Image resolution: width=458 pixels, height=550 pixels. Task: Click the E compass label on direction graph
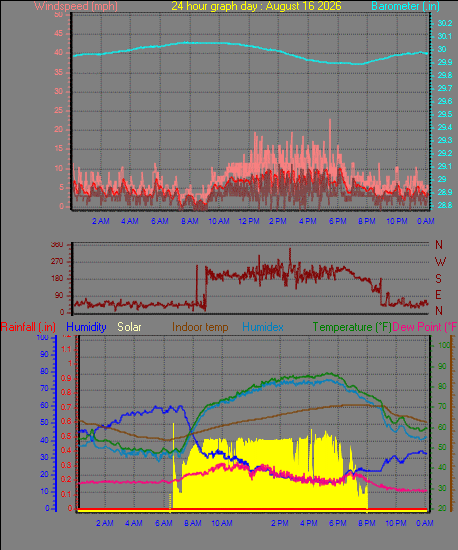(438, 295)
